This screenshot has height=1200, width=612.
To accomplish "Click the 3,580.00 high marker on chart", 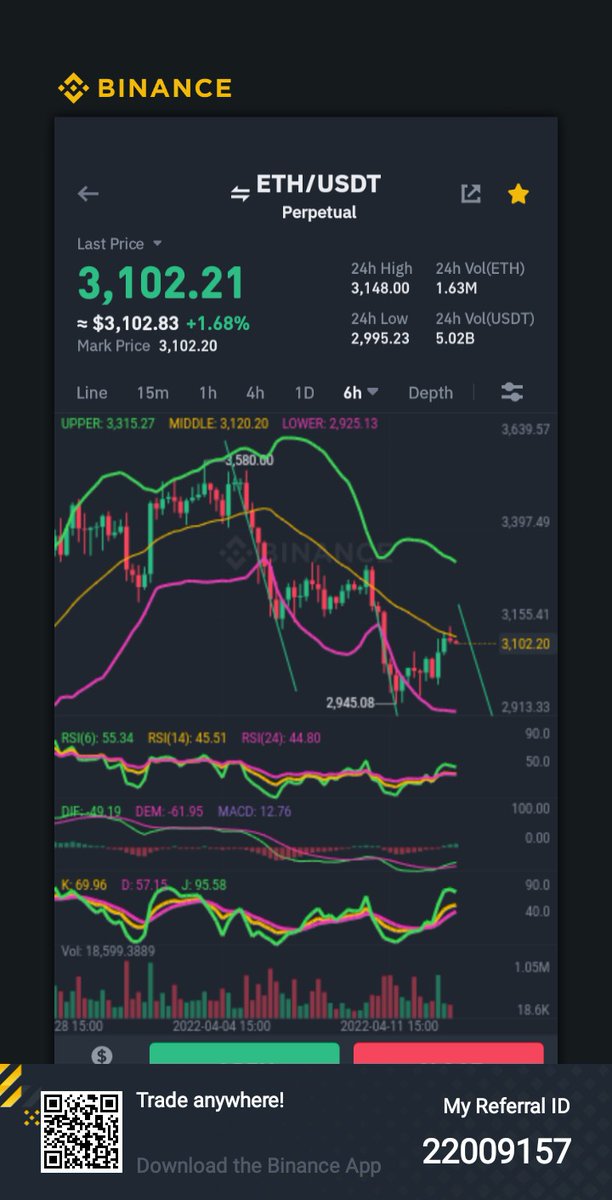I will [x=250, y=461].
